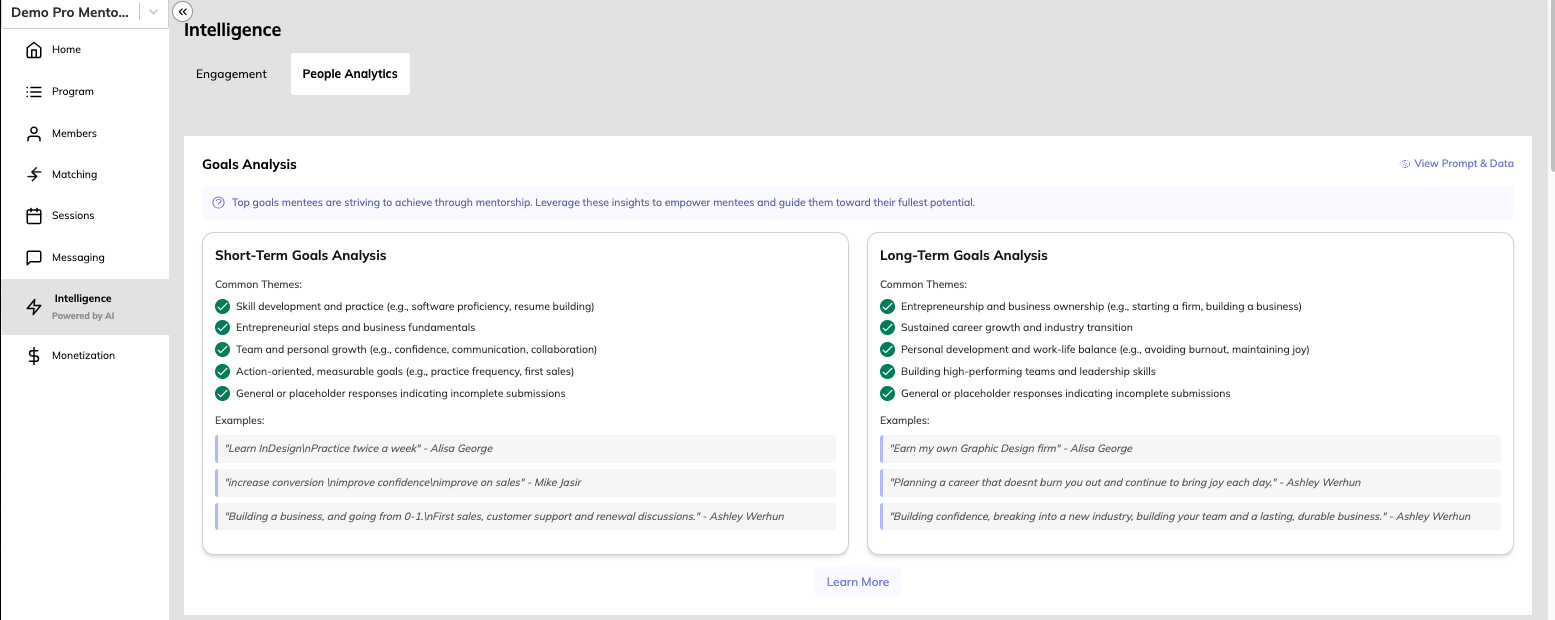Click checkmark beside Skill development and practice

222,306
